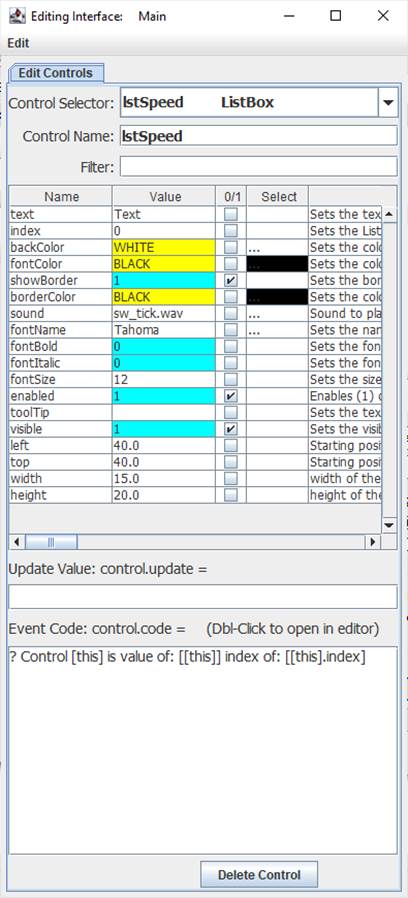The image size is (408, 898).
Task: Enable the fontBold checkbox
Action: click(230, 347)
